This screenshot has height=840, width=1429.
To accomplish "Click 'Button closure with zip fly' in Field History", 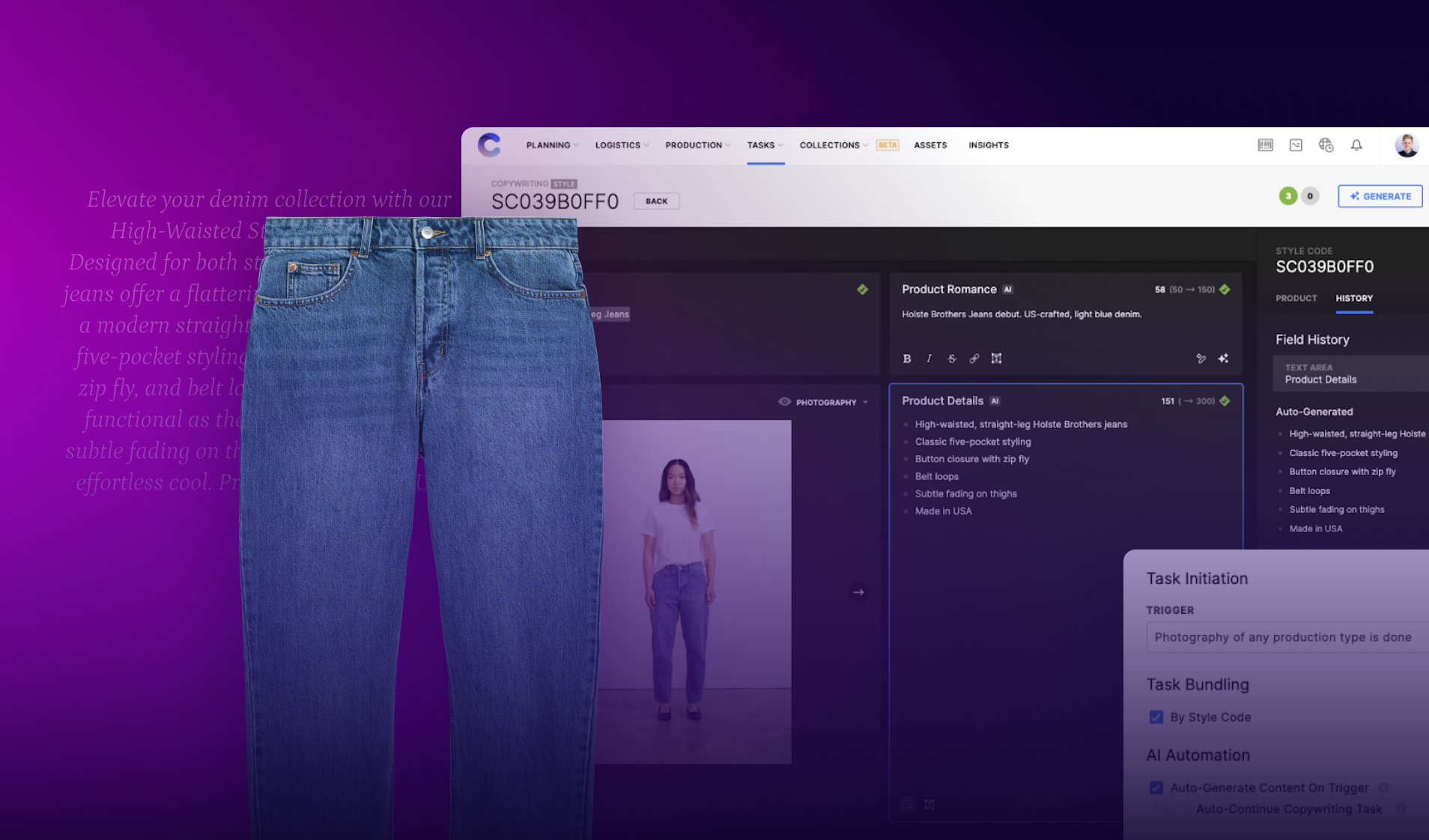I will click(x=1342, y=472).
